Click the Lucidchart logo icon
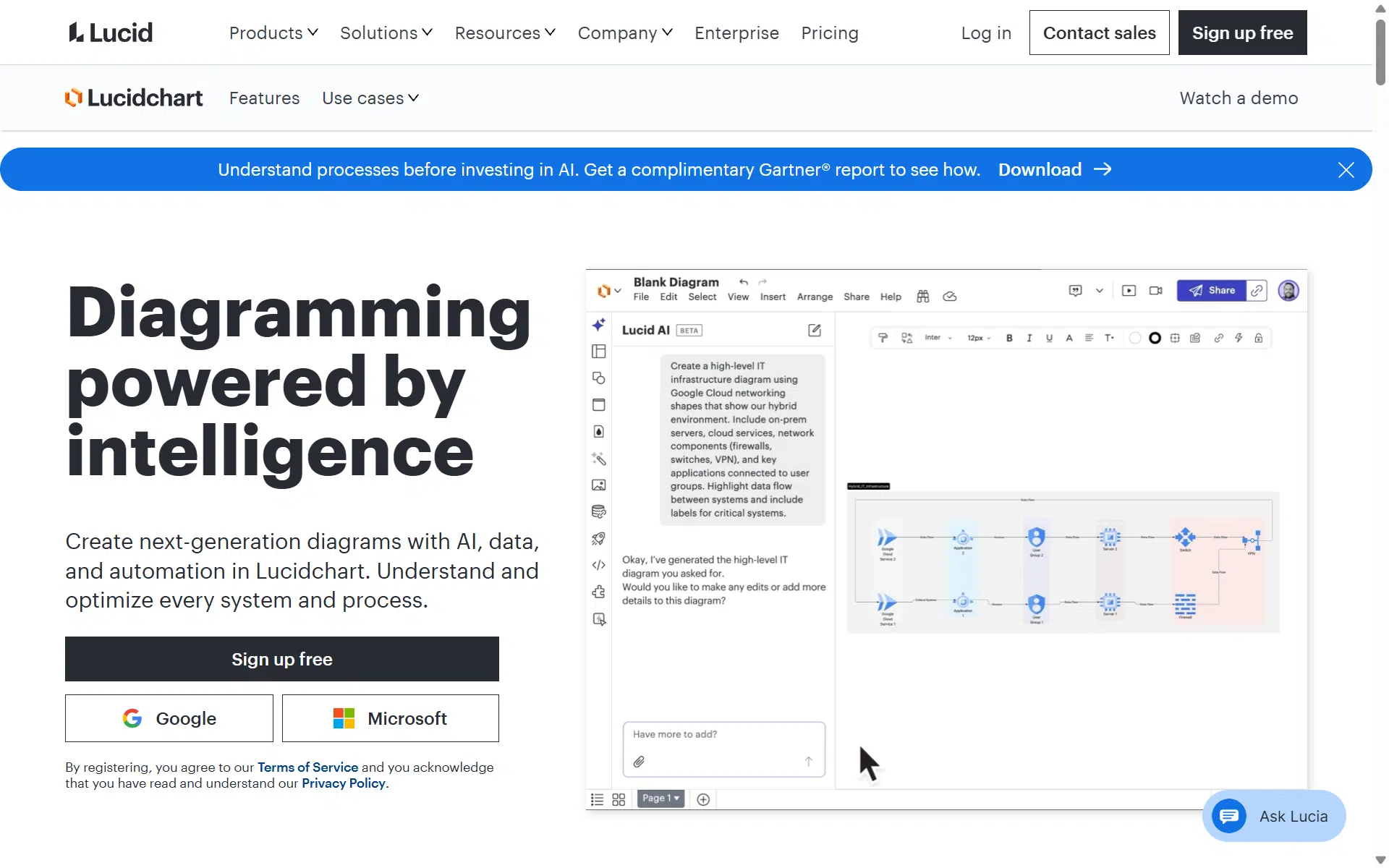The image size is (1389, 868). point(74,98)
